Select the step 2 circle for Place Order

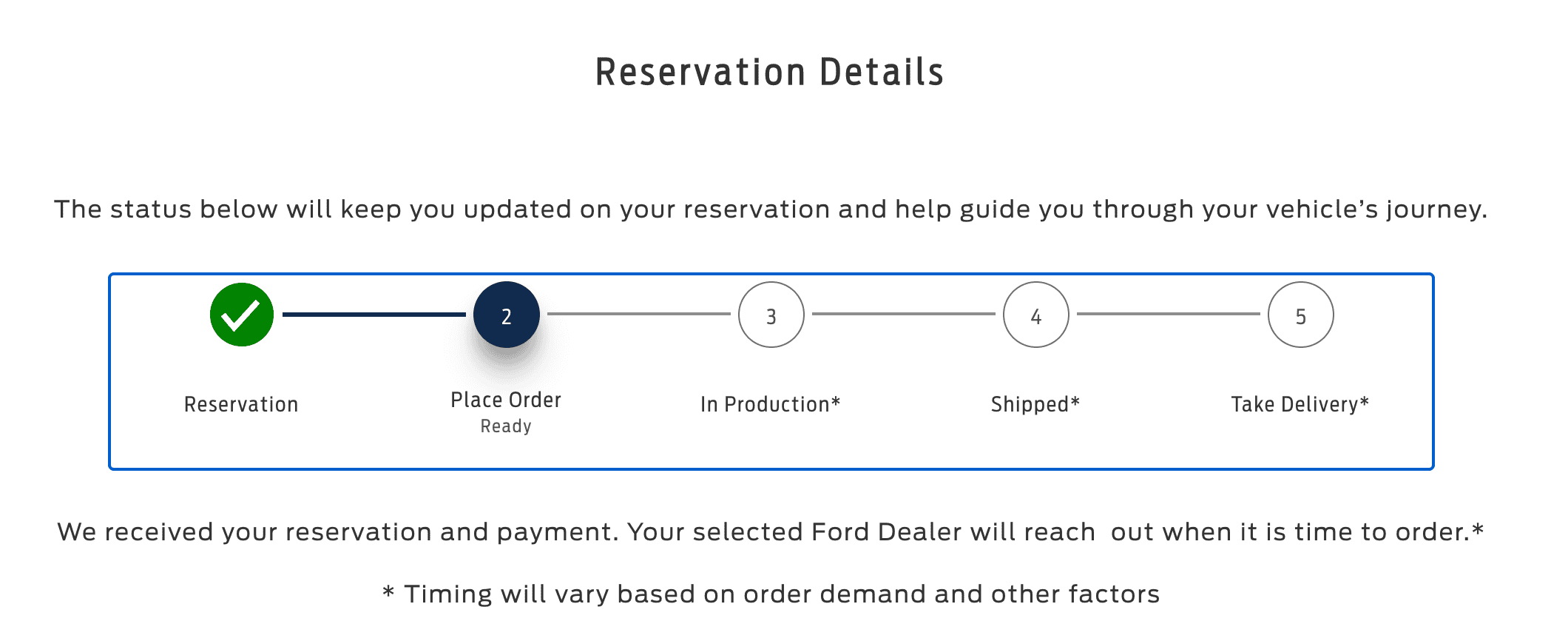[507, 315]
